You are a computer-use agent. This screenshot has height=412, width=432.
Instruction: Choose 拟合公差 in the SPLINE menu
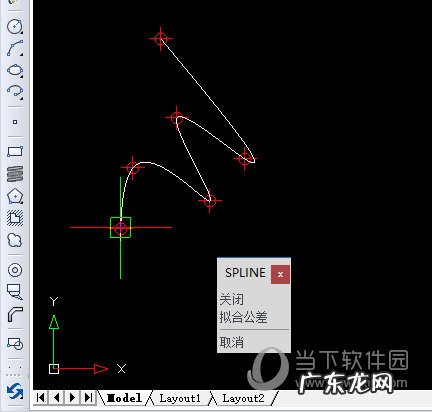click(244, 317)
